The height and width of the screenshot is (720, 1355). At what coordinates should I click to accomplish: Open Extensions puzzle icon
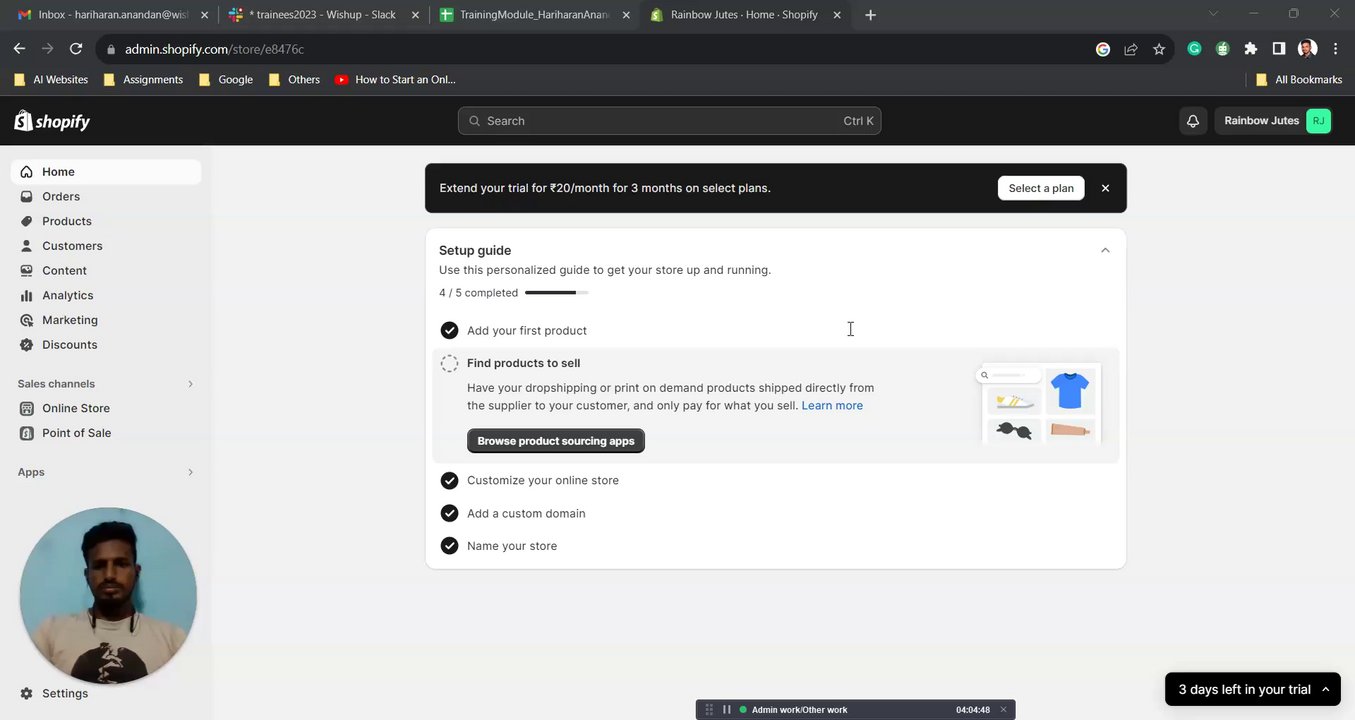click(x=1250, y=48)
